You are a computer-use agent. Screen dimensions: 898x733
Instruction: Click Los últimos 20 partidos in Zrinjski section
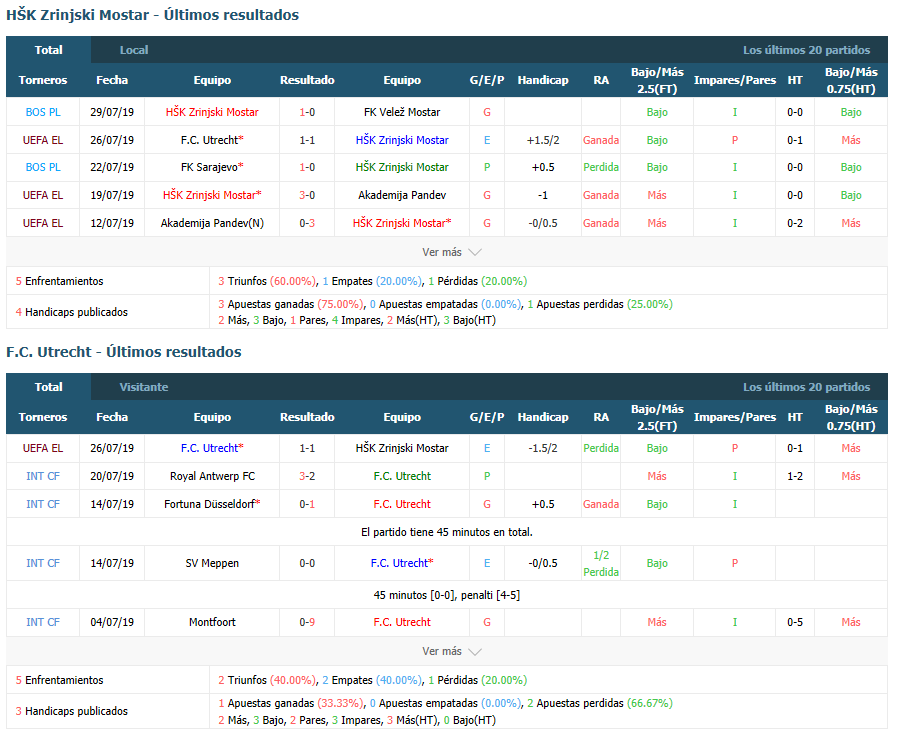click(x=806, y=50)
